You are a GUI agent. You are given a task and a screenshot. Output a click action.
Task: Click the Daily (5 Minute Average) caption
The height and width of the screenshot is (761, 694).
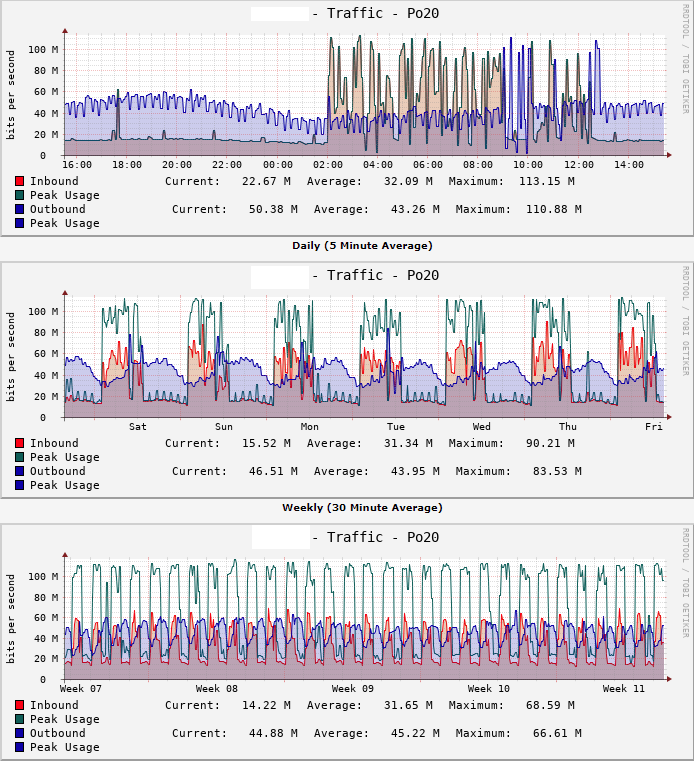tap(362, 246)
